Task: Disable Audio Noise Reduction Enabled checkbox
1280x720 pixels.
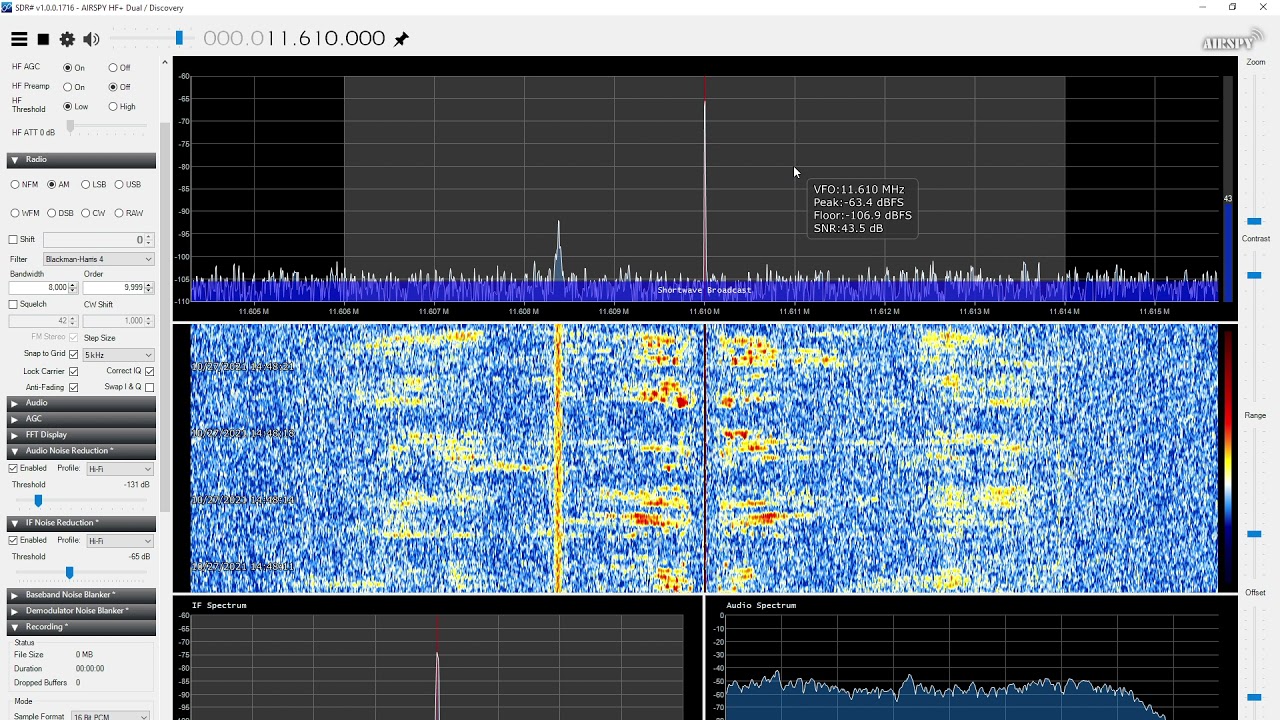Action: (x=13, y=468)
